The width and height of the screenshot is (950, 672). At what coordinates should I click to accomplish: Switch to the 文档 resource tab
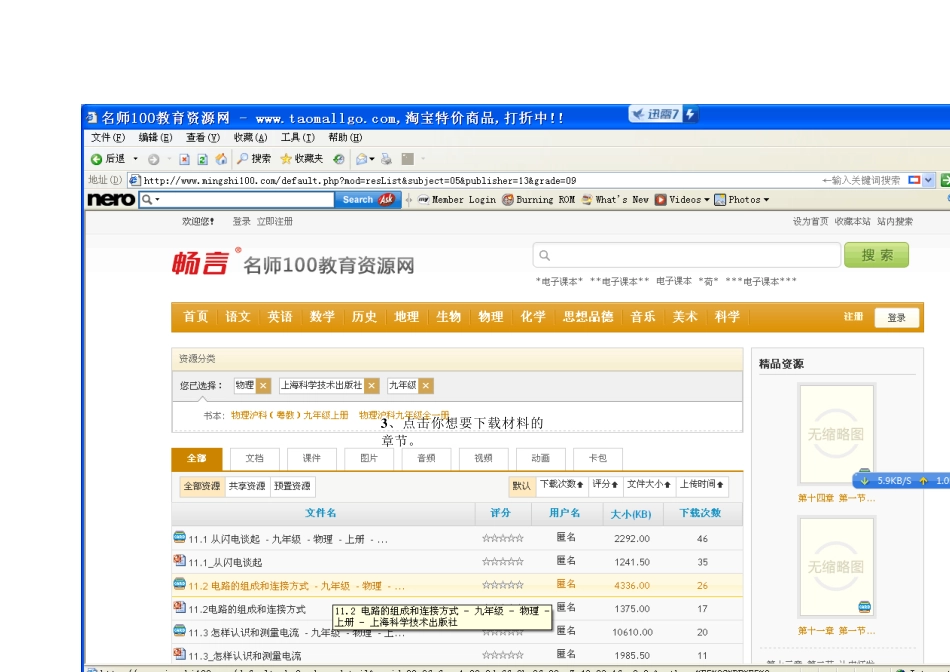[254, 459]
